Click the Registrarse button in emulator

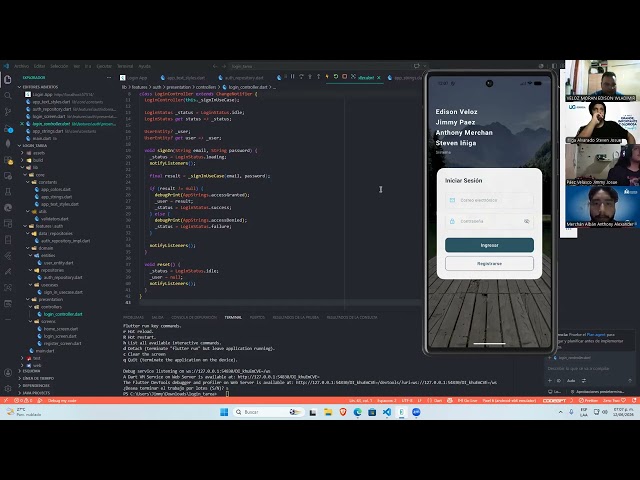tap(489, 263)
